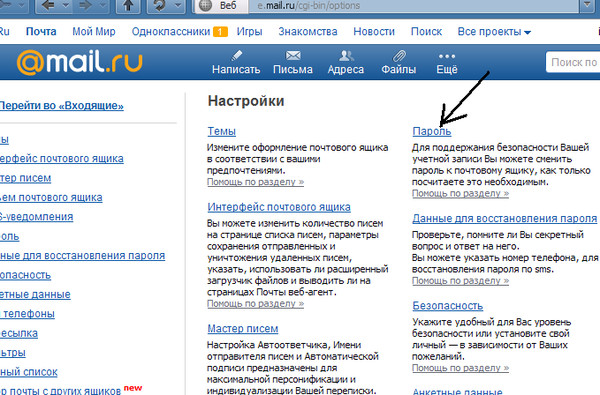
Task: Click in the Поиск по mail search field
Action: (573, 62)
